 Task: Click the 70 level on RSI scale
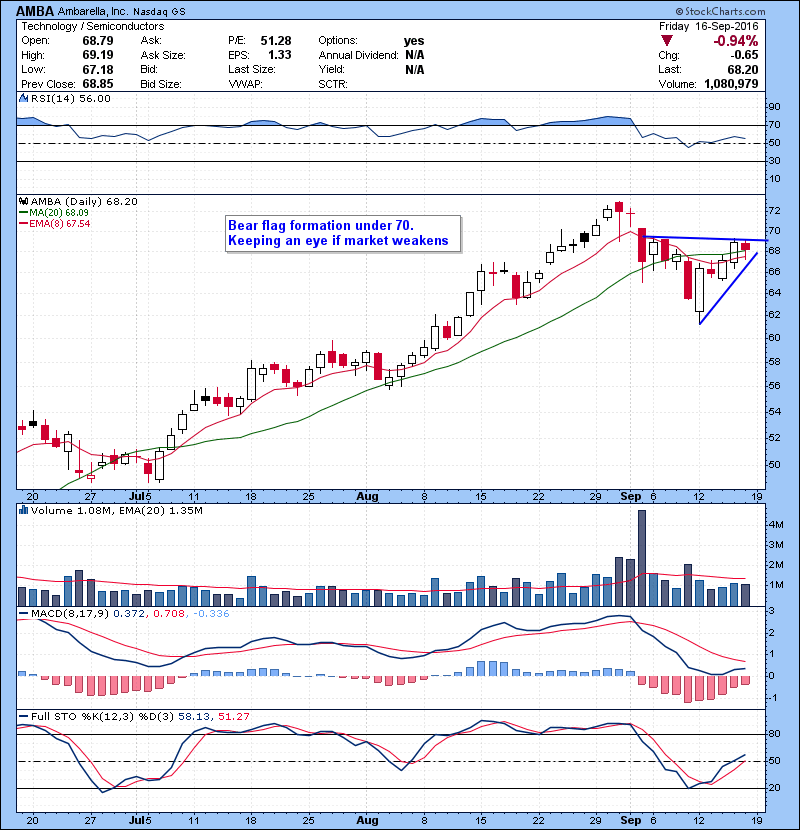pyautogui.click(x=774, y=125)
